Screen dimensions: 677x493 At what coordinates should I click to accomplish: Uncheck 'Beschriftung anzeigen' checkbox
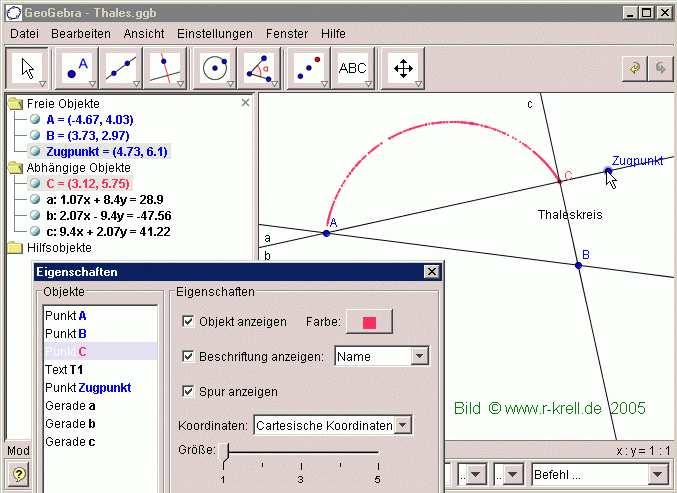pos(189,357)
